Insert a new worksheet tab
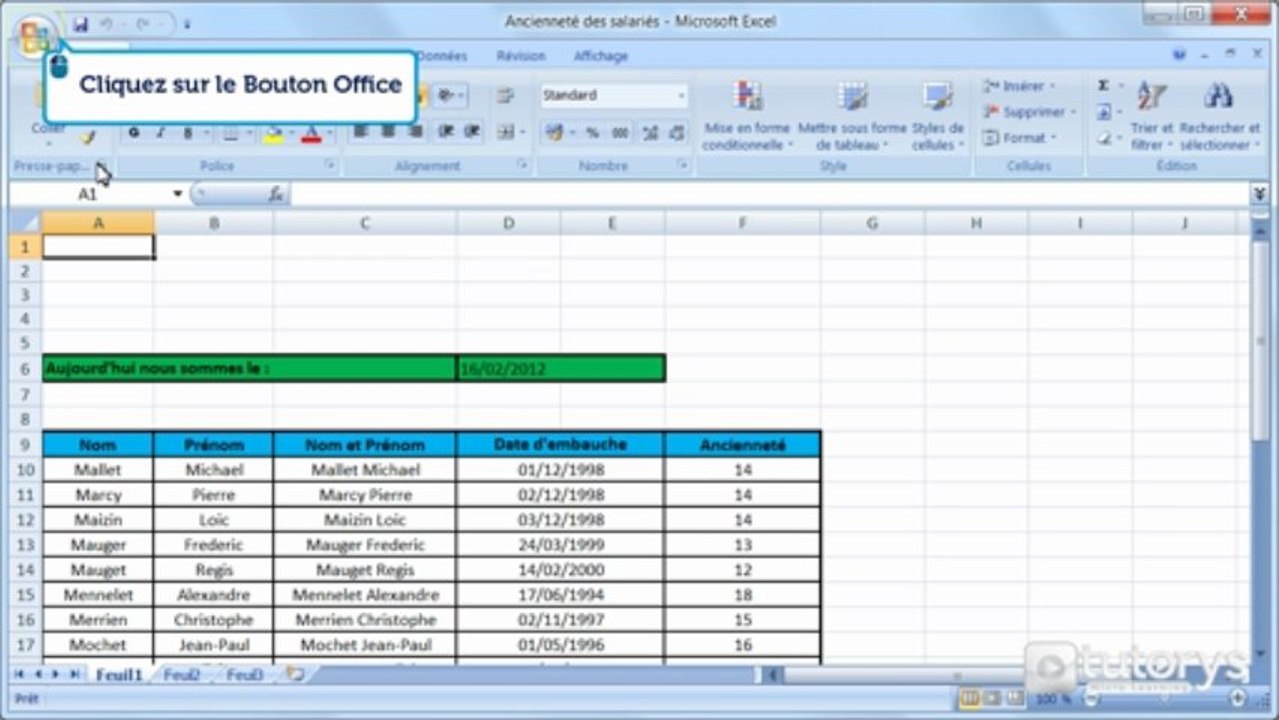This screenshot has width=1279, height=720. (x=295, y=675)
